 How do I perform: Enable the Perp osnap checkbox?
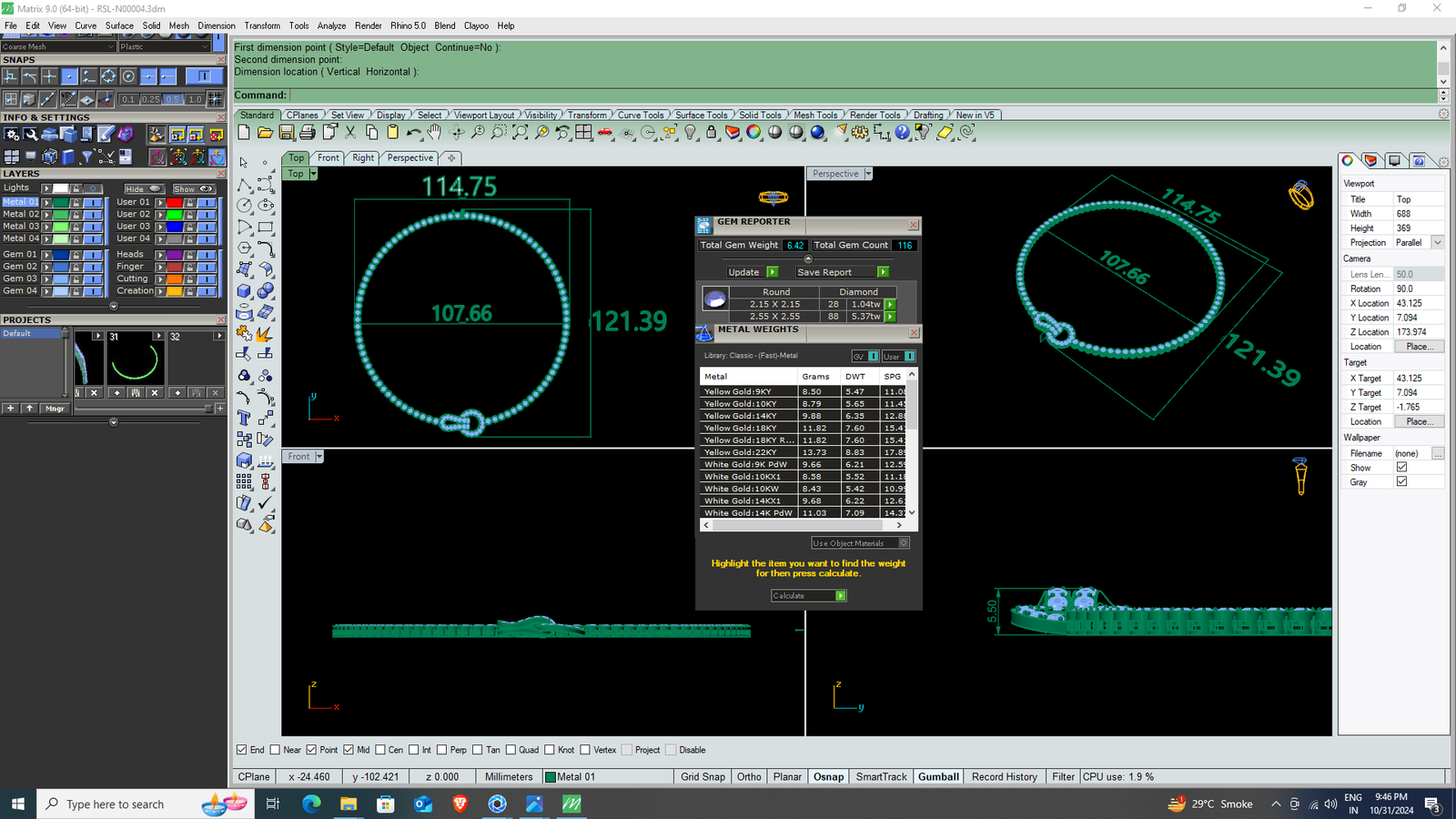(x=441, y=750)
